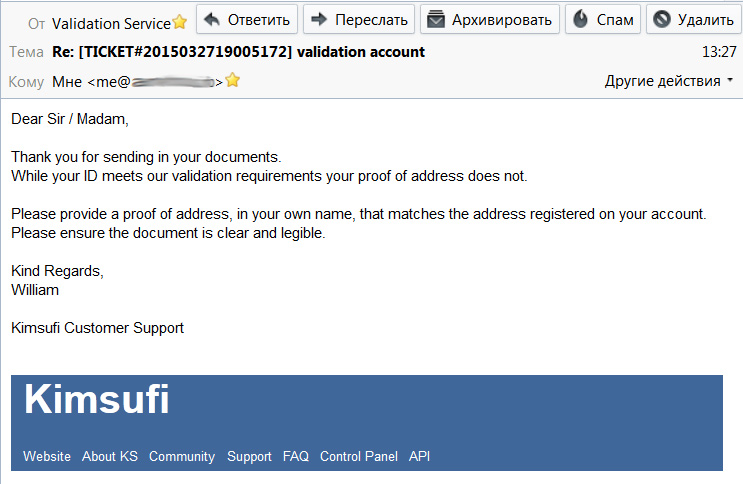This screenshot has width=743, height=484.
Task: Visit the FAQ link
Action: tap(296, 456)
